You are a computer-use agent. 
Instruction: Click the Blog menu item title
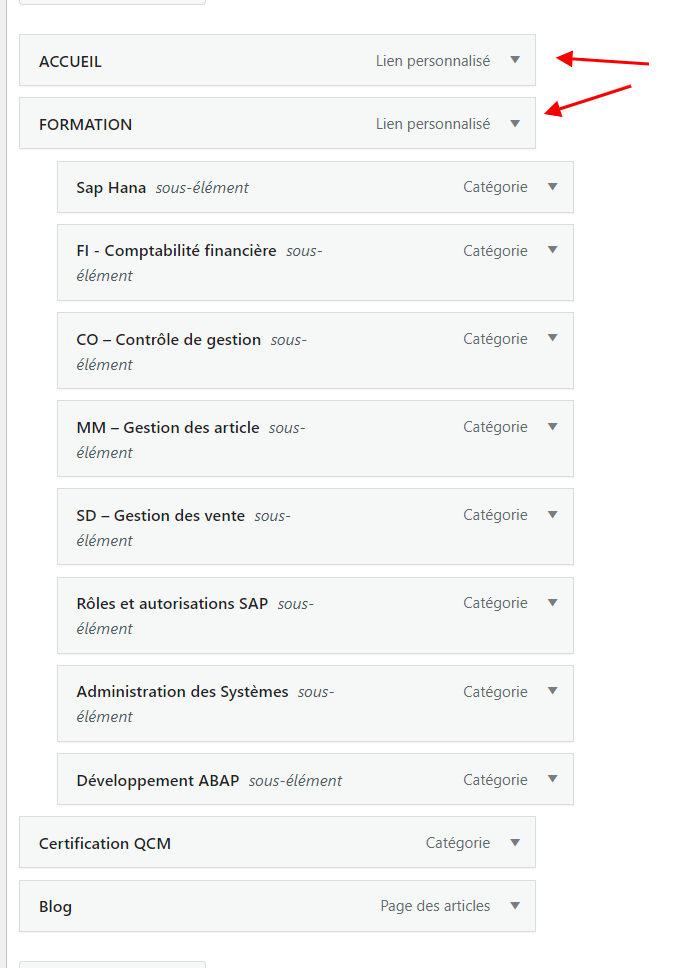pos(56,907)
